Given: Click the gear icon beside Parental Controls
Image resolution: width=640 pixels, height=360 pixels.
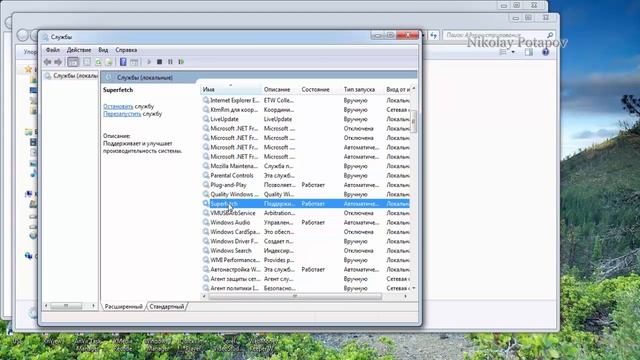Looking at the screenshot, I should pyautogui.click(x=206, y=176).
